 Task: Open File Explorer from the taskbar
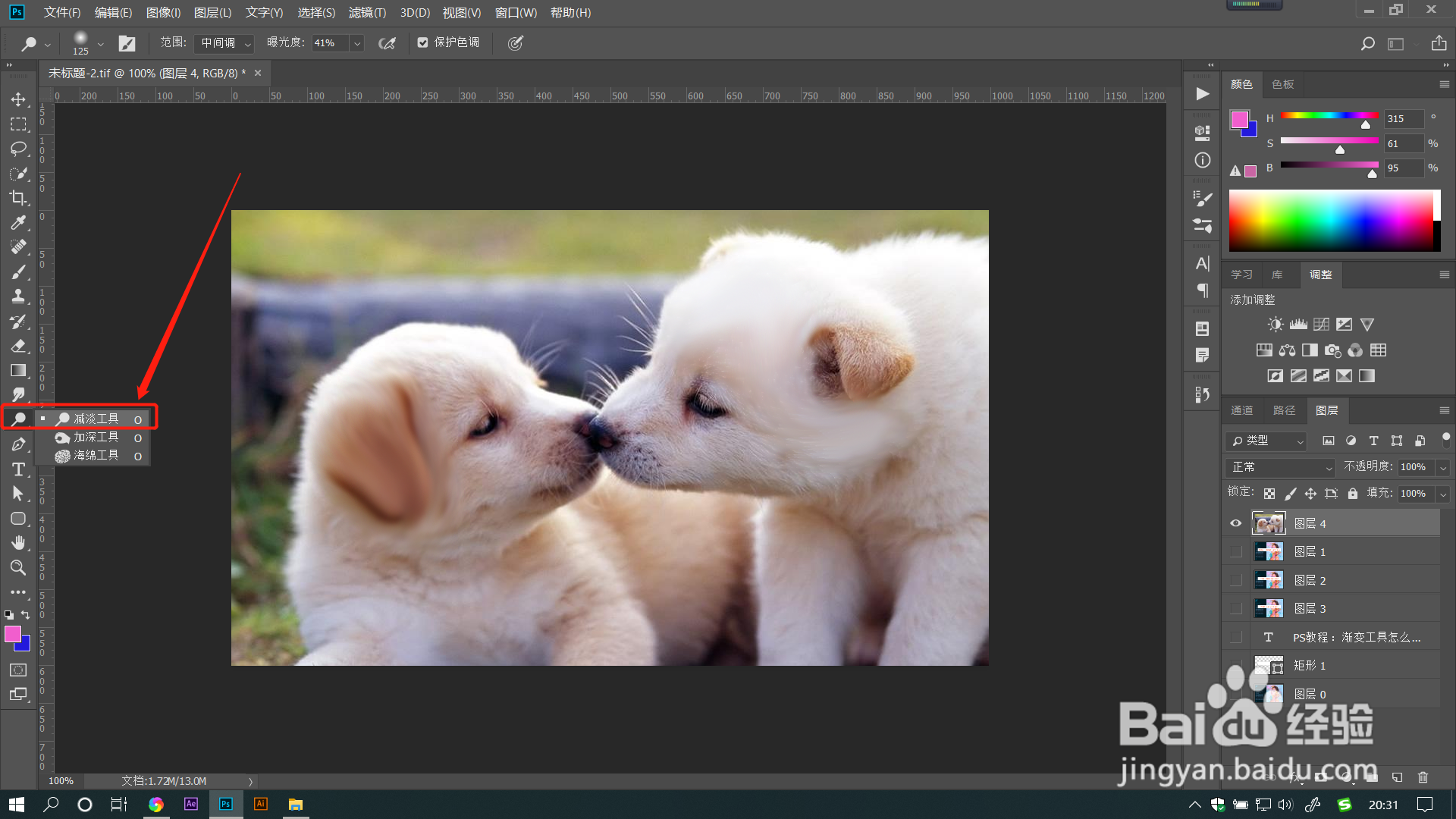296,805
